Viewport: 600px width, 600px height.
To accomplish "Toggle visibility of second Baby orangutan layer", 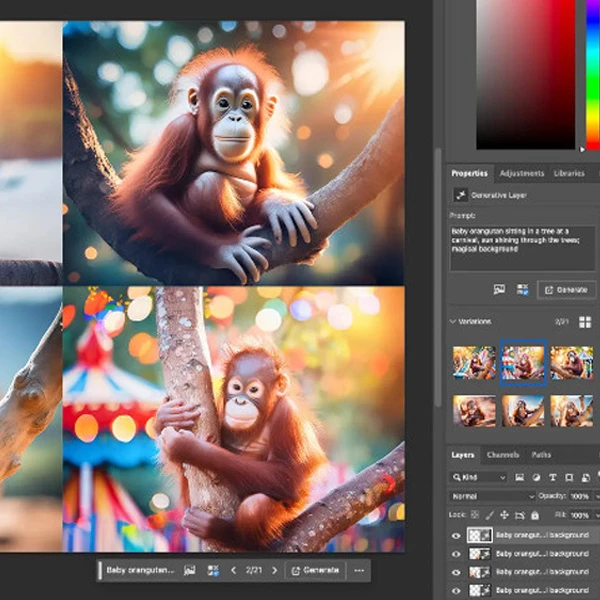I will [457, 554].
